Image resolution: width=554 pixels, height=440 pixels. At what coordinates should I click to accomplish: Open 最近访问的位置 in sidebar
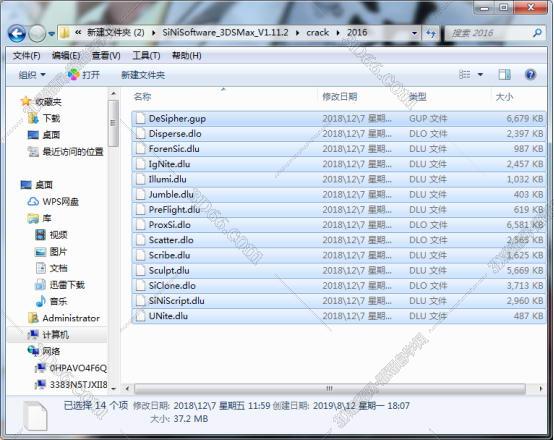(x=66, y=152)
